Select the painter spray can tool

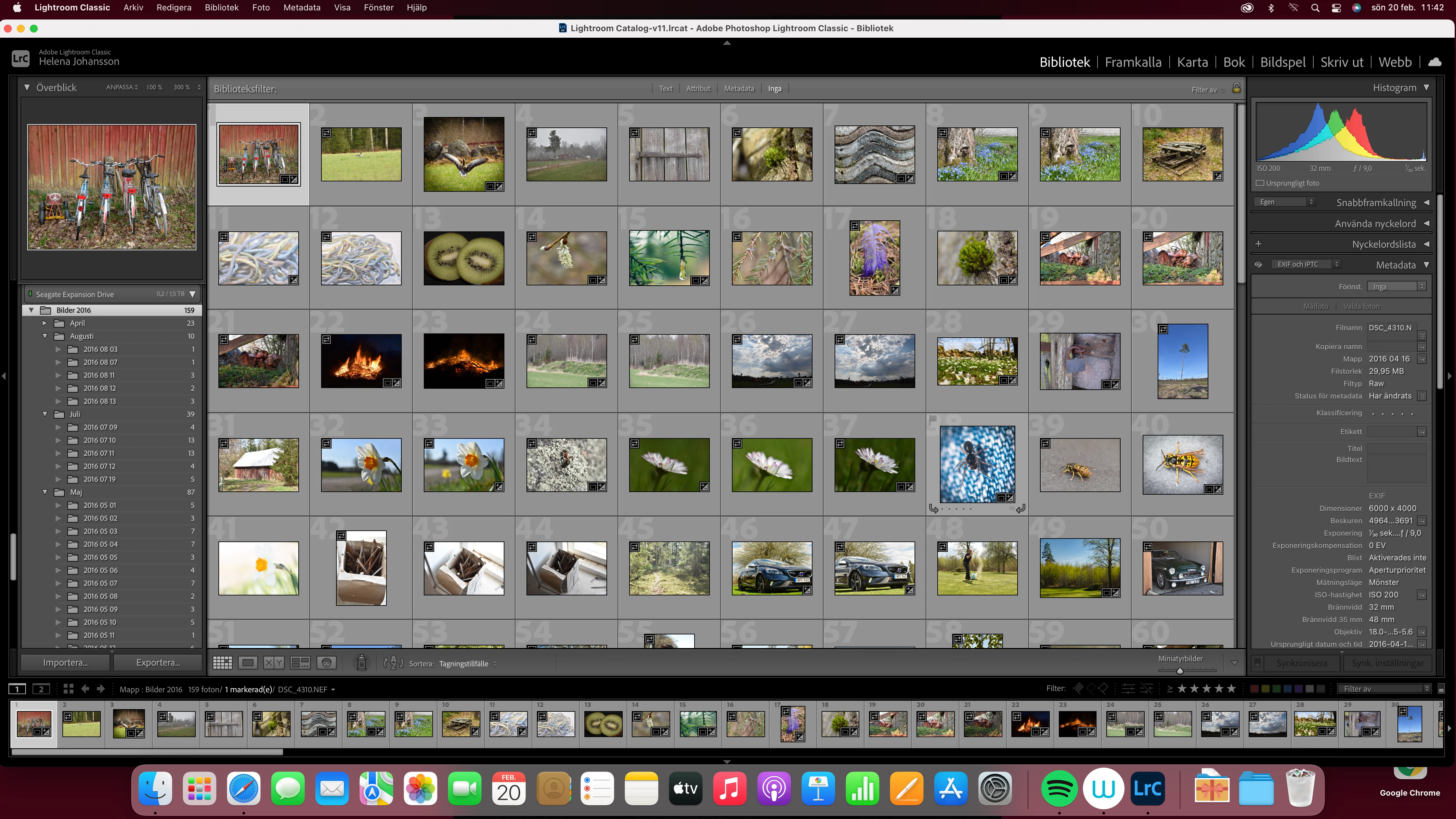(x=362, y=662)
